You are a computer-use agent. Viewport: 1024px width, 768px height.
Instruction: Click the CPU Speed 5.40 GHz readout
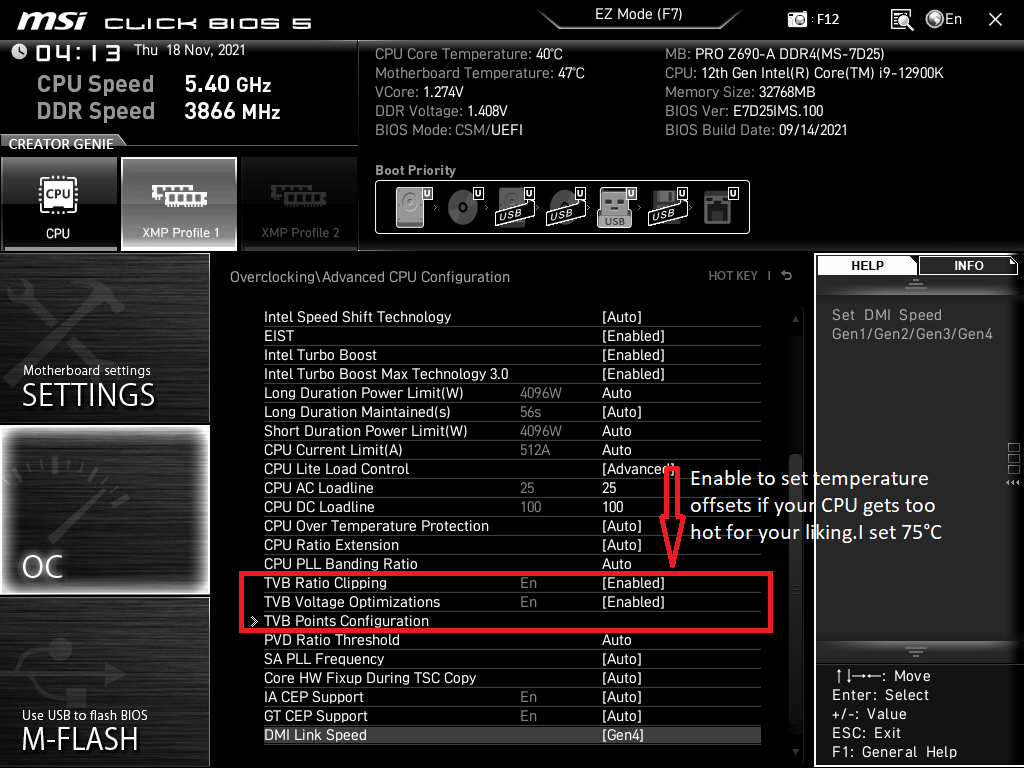point(155,84)
